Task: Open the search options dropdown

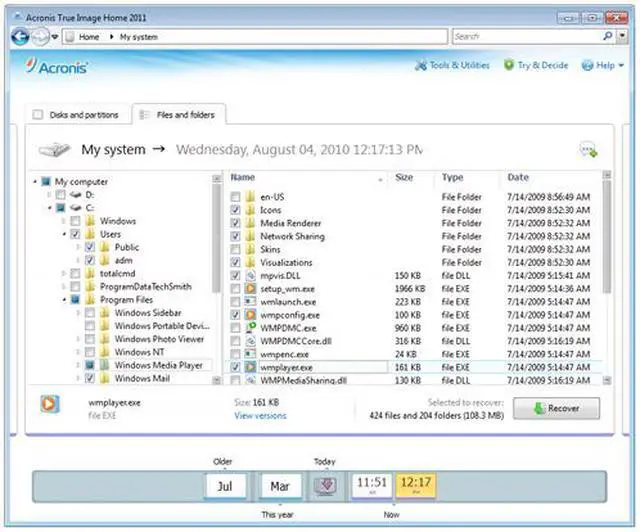Action: tap(622, 36)
